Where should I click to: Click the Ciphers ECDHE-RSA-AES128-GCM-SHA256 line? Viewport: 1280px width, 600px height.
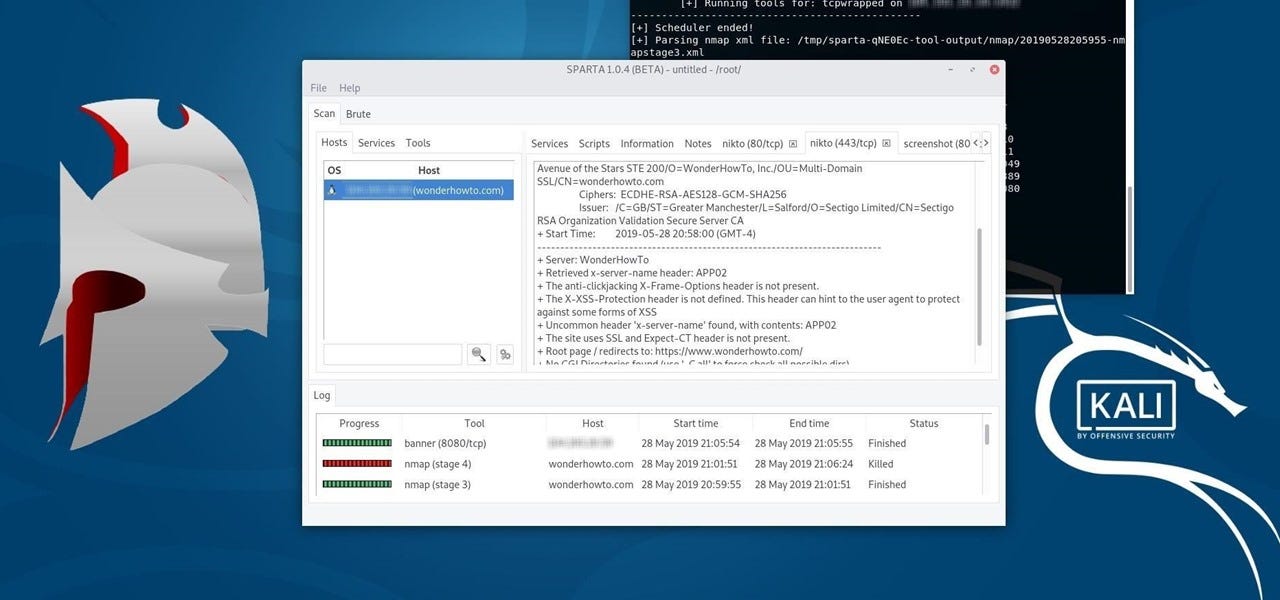coord(683,195)
